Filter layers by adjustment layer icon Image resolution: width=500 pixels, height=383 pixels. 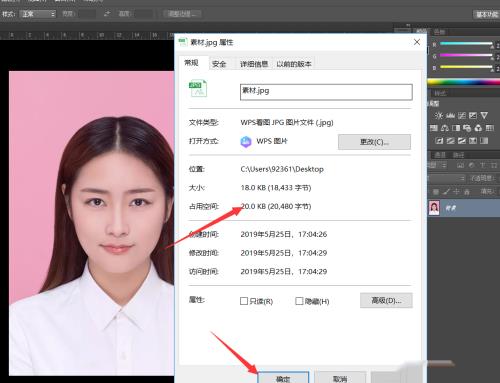click(471, 165)
